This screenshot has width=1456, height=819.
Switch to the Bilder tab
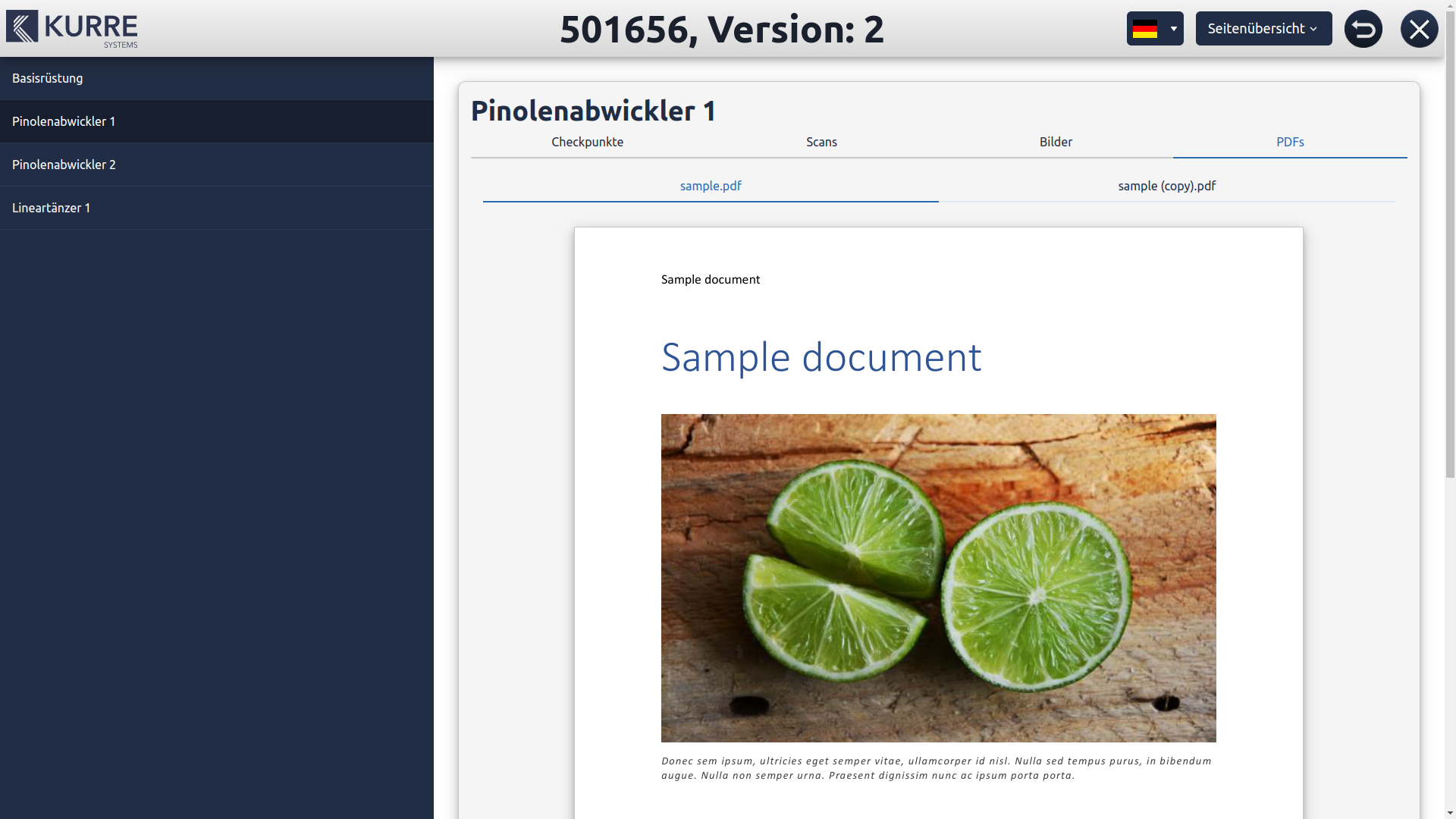coord(1056,142)
